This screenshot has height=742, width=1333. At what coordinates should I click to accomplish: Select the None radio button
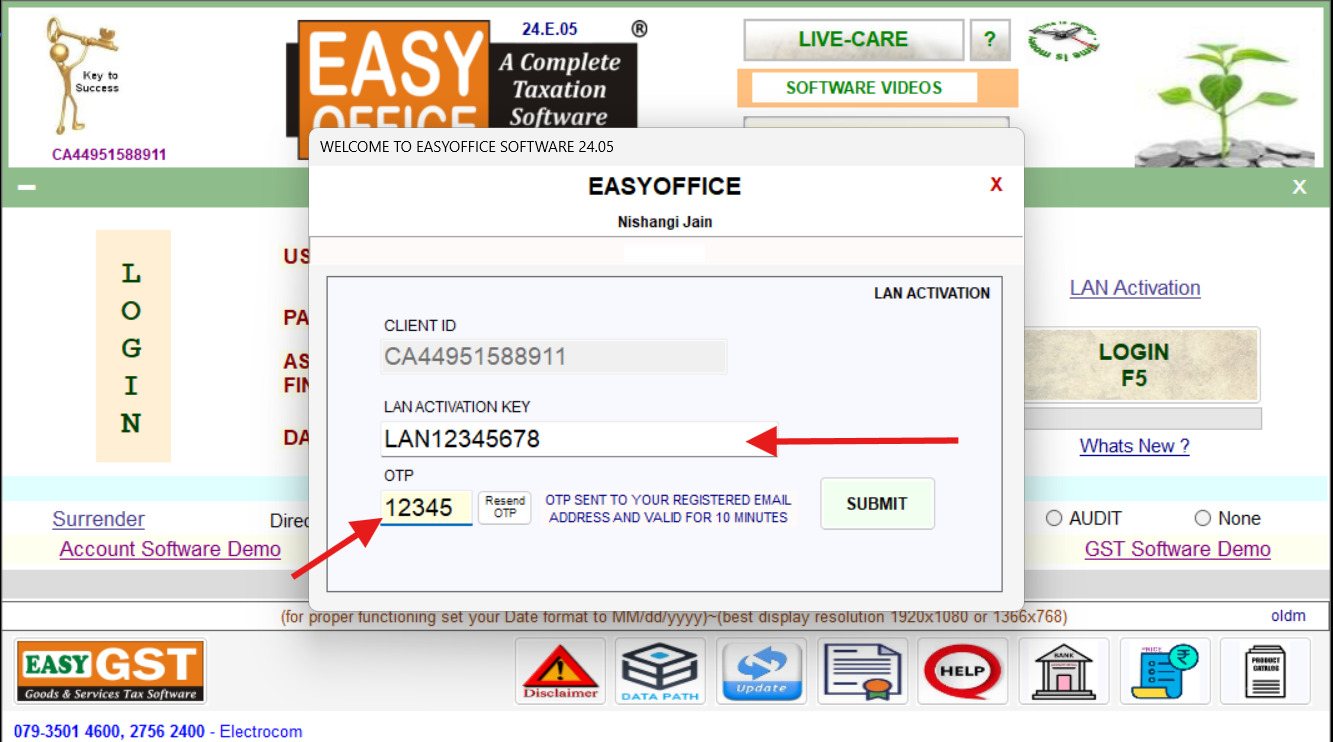point(1203,518)
